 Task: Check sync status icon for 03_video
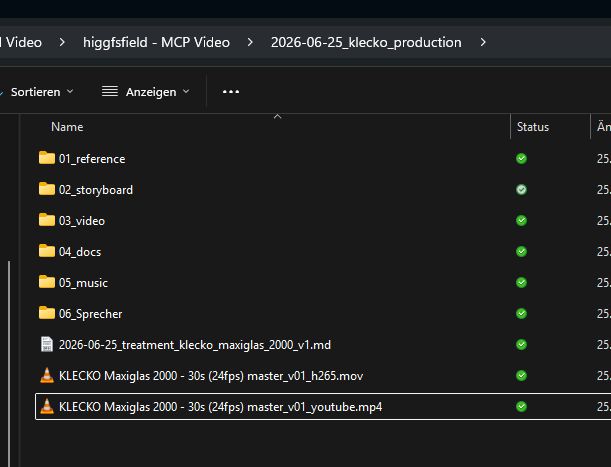(521, 221)
